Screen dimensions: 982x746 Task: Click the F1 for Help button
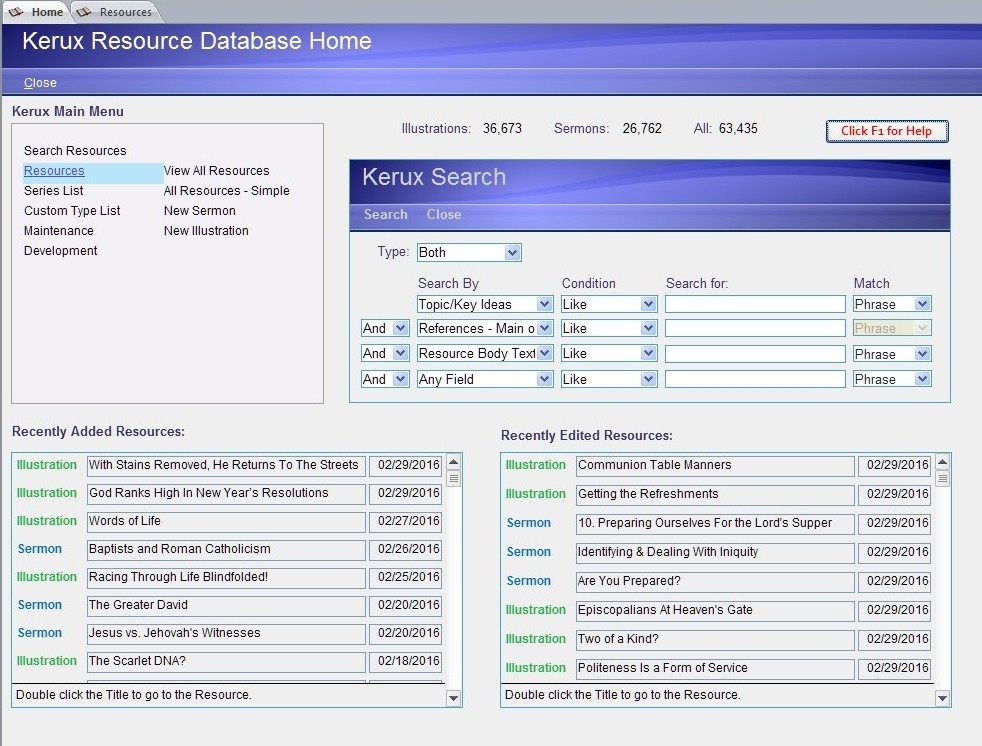click(x=887, y=131)
